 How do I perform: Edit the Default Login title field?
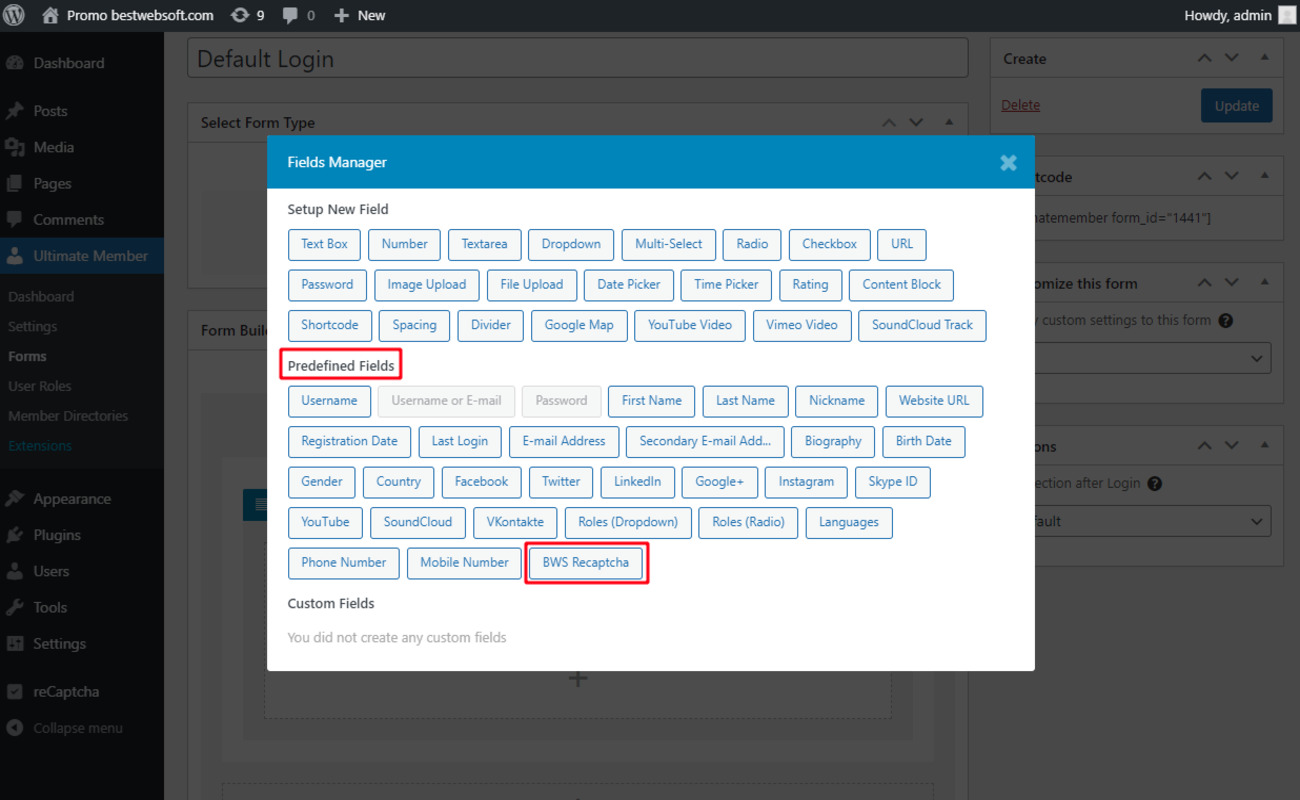[x=578, y=59]
